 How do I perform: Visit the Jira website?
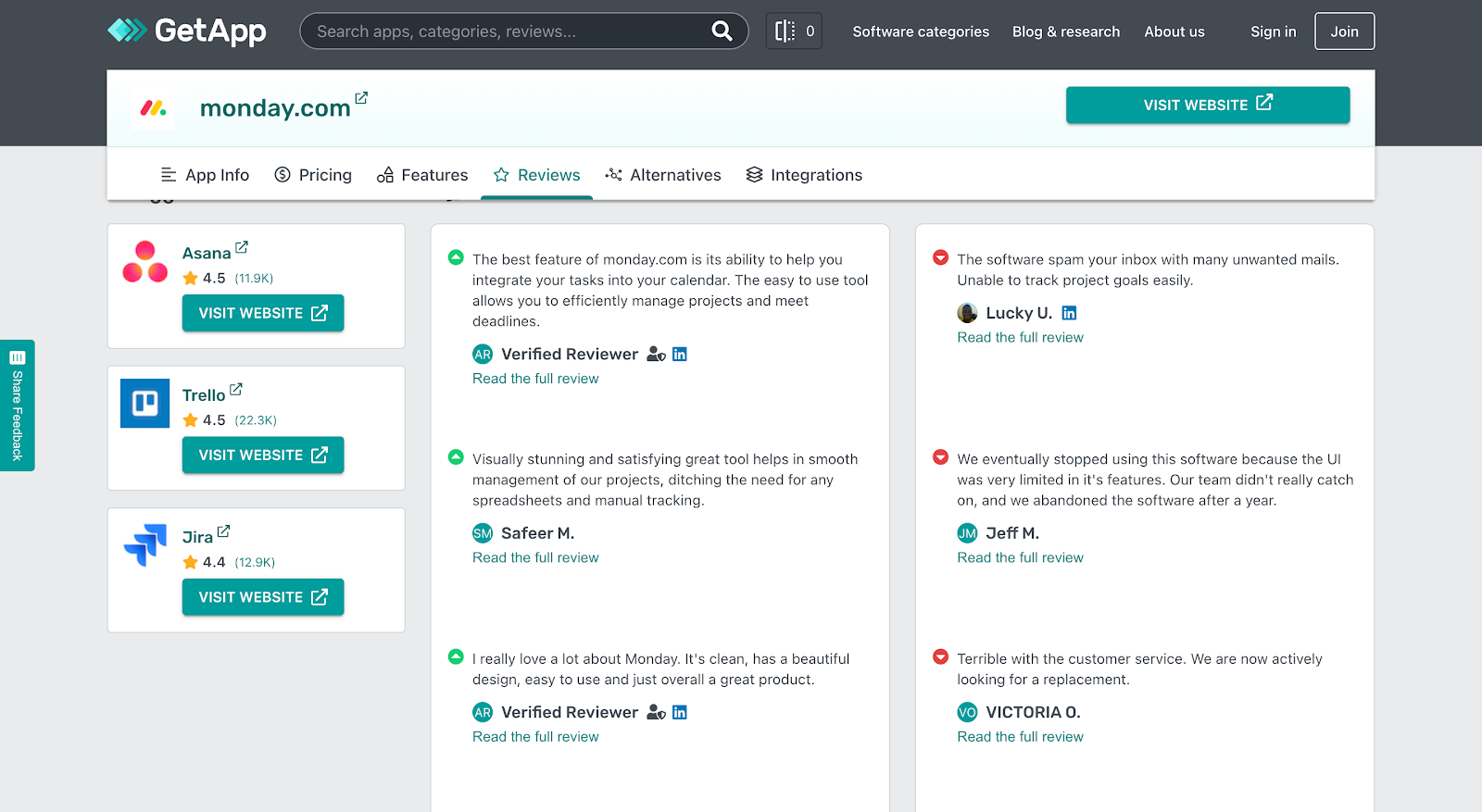pyautogui.click(x=263, y=597)
